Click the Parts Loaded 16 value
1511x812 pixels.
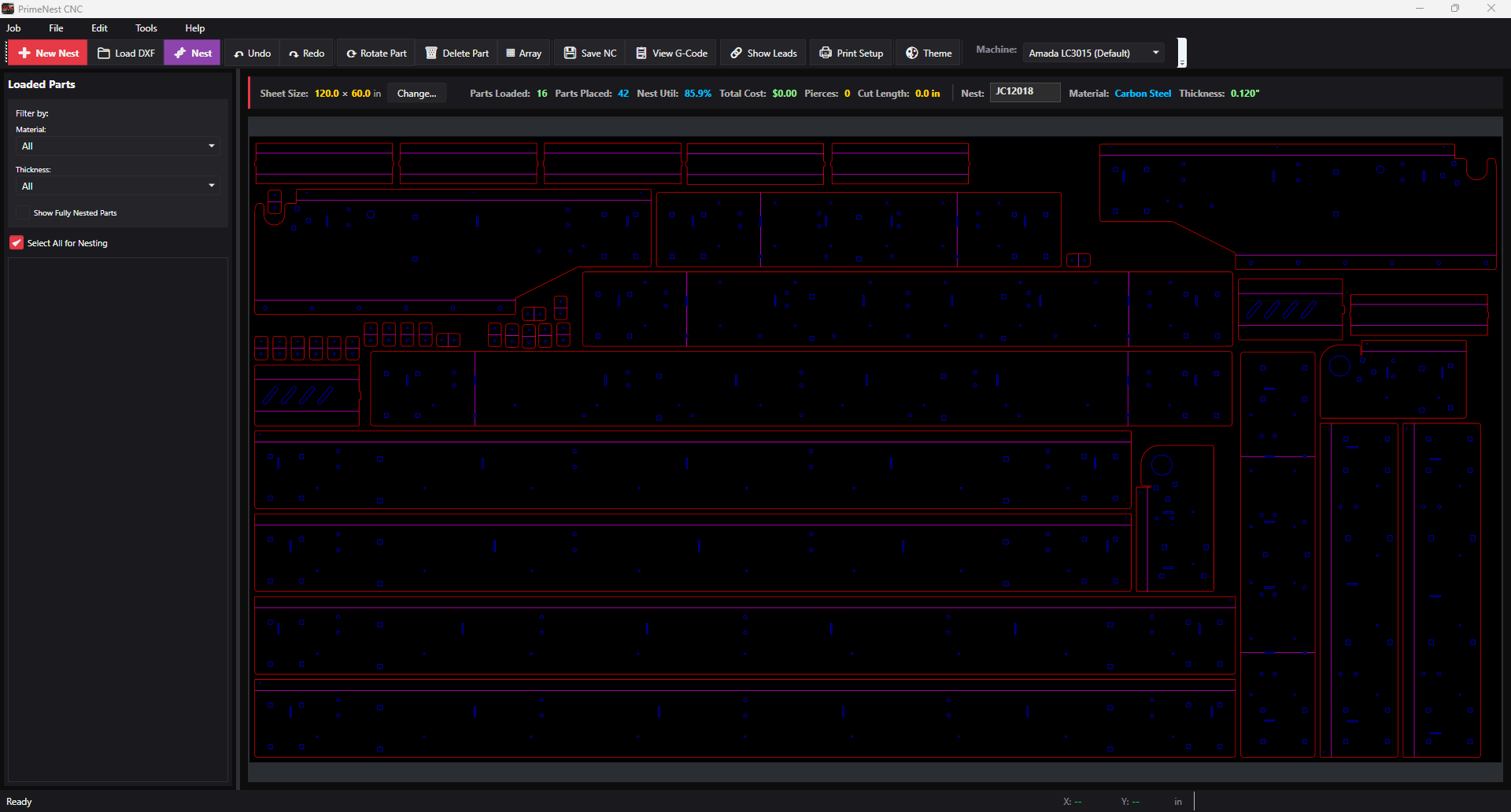(542, 93)
